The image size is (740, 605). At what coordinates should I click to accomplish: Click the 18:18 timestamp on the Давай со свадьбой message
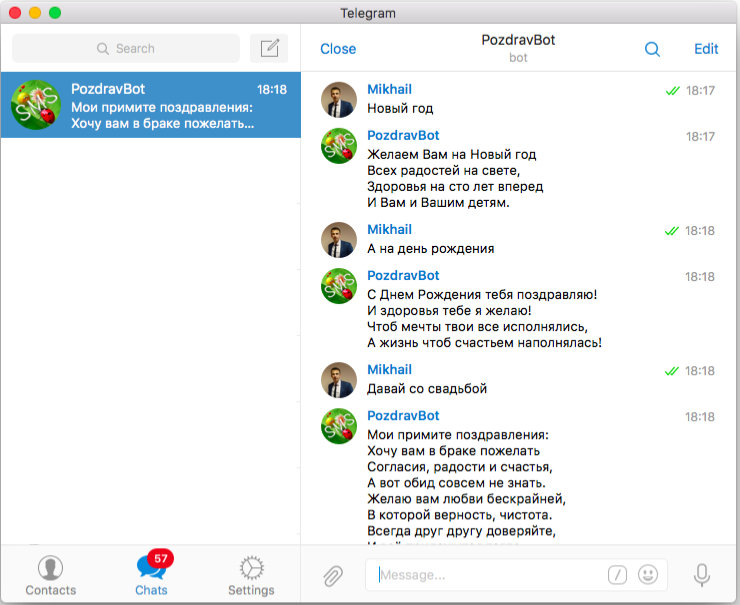(x=700, y=371)
